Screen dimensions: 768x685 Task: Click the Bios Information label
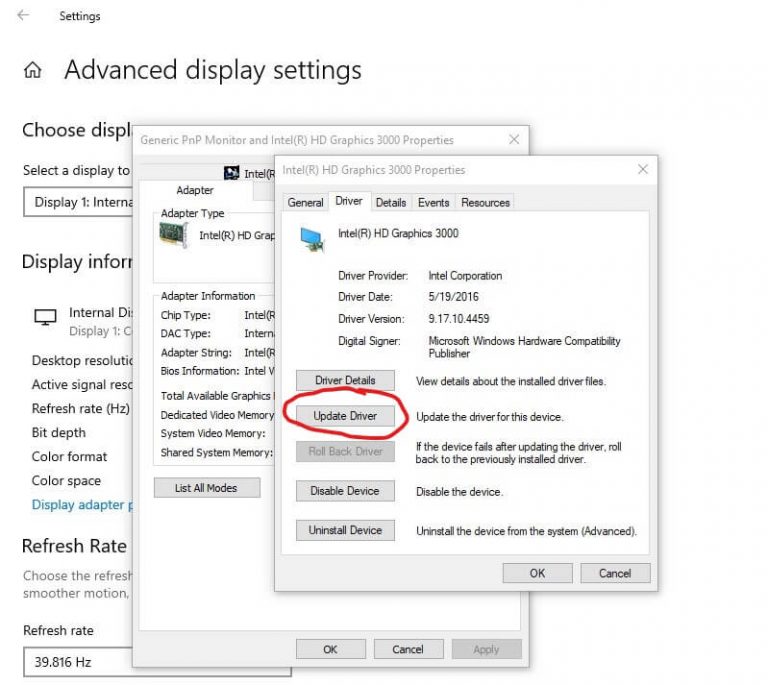coord(200,371)
